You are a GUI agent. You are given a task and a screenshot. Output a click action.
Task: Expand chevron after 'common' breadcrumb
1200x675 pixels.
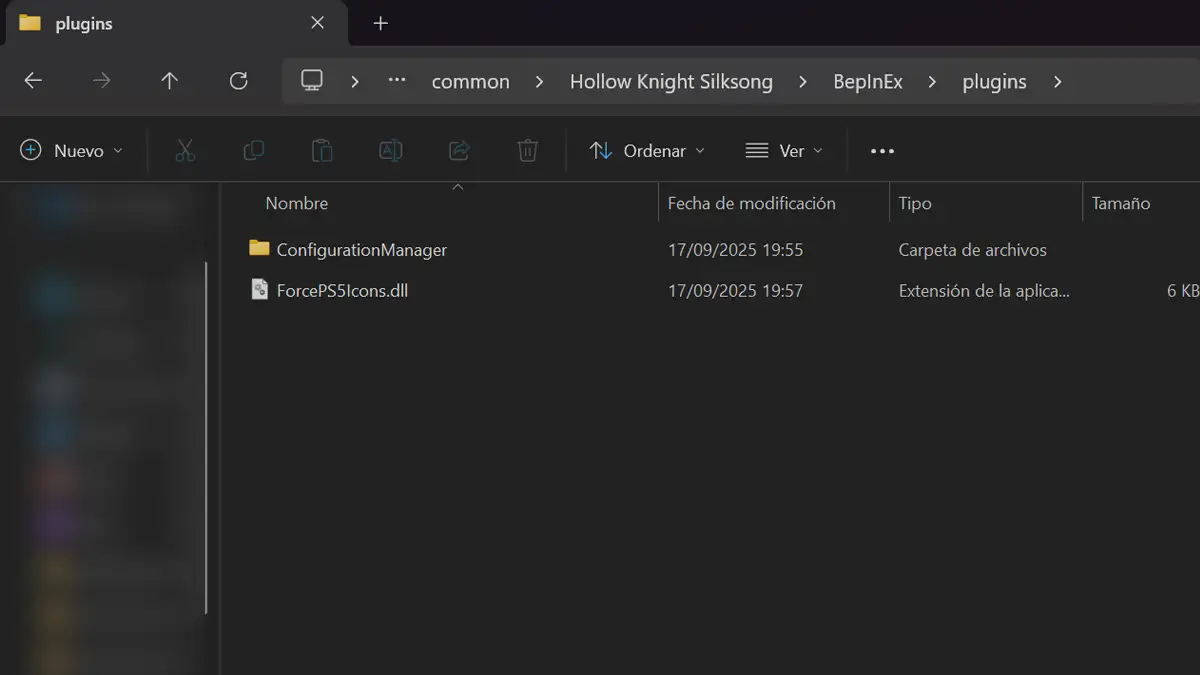click(539, 82)
